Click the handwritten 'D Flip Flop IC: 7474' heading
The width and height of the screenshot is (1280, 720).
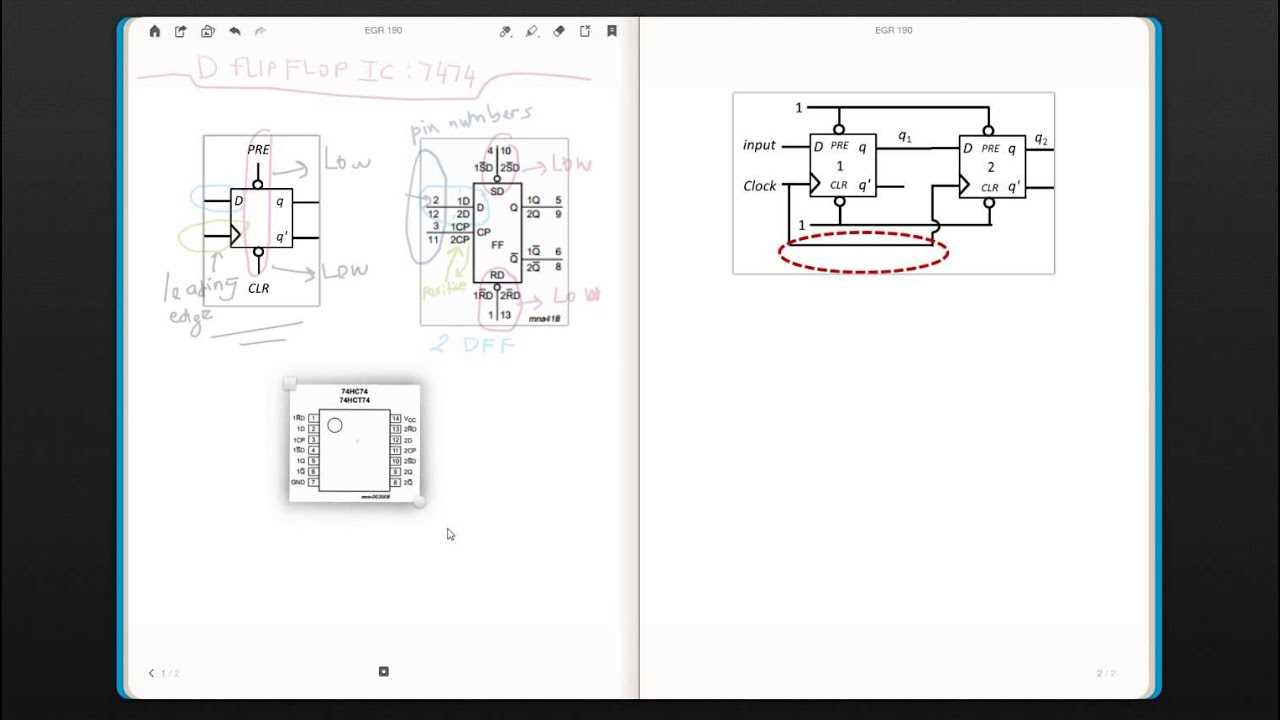point(336,69)
